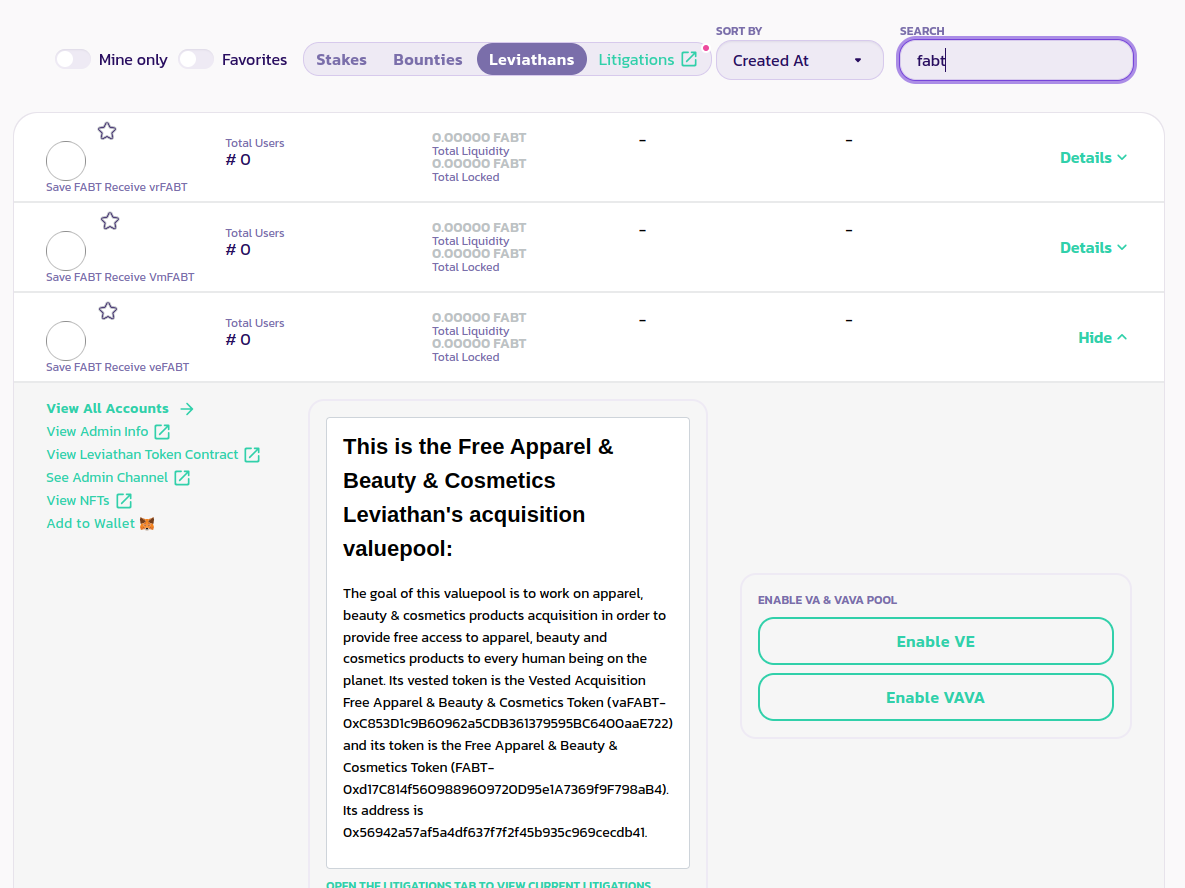The height and width of the screenshot is (888, 1185).
Task: Click external link icon next to View Admin Info
Action: click(x=162, y=432)
